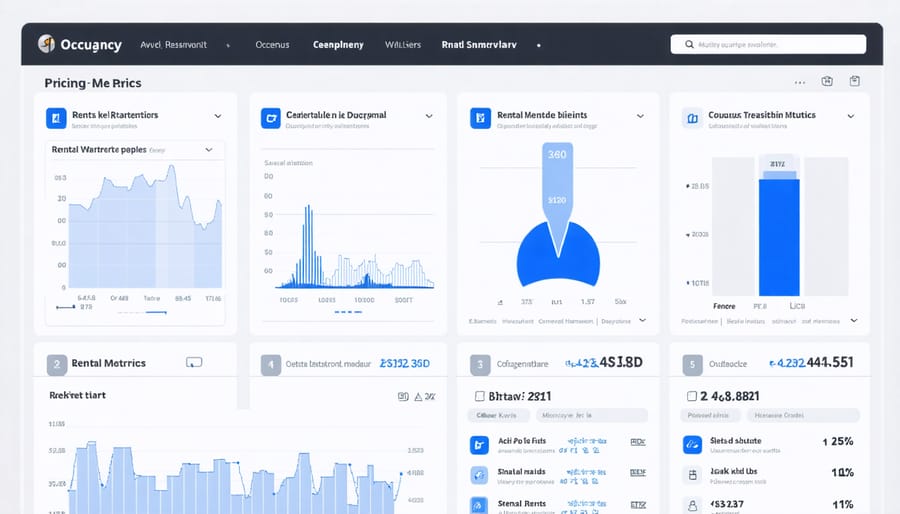Tick the checkbox next to Bhtaw 2811
Viewport: 900px width, 514px height.
click(479, 396)
